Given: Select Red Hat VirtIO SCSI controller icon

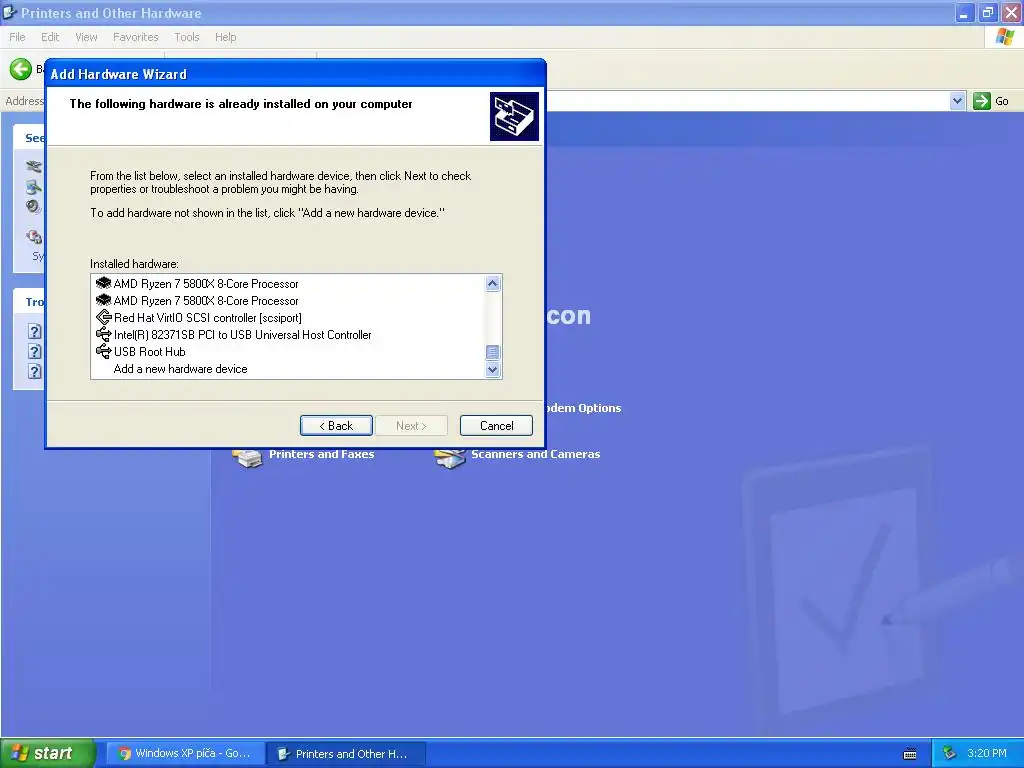Looking at the screenshot, I should (103, 317).
